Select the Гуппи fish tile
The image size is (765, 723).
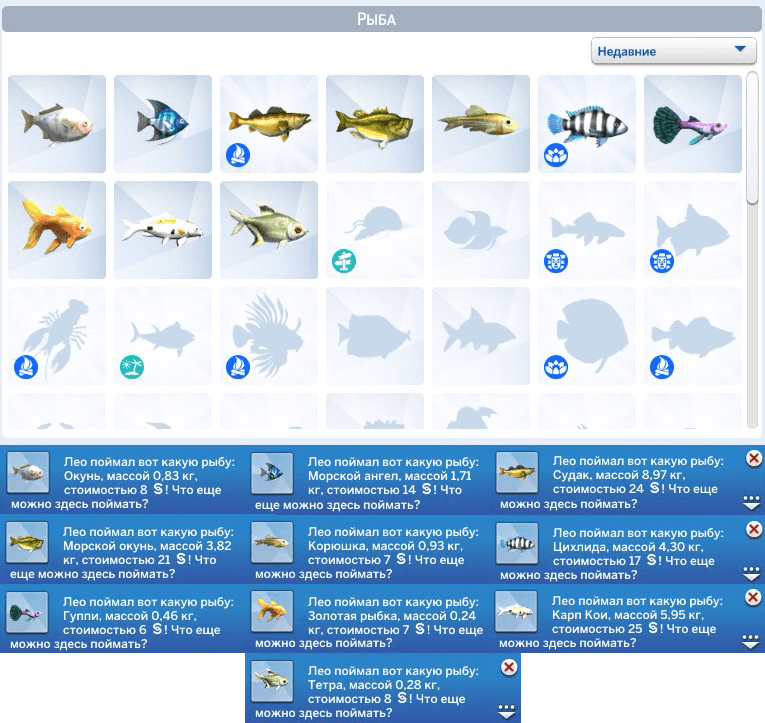click(693, 124)
